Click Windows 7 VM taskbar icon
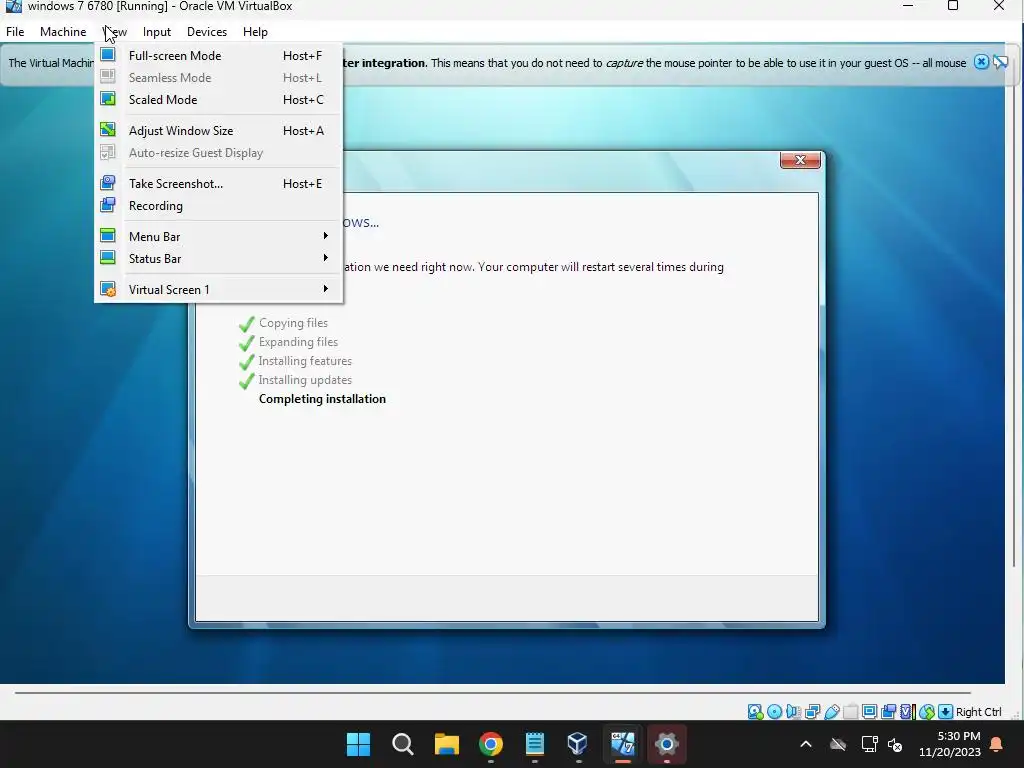The height and width of the screenshot is (768, 1024). [x=622, y=744]
